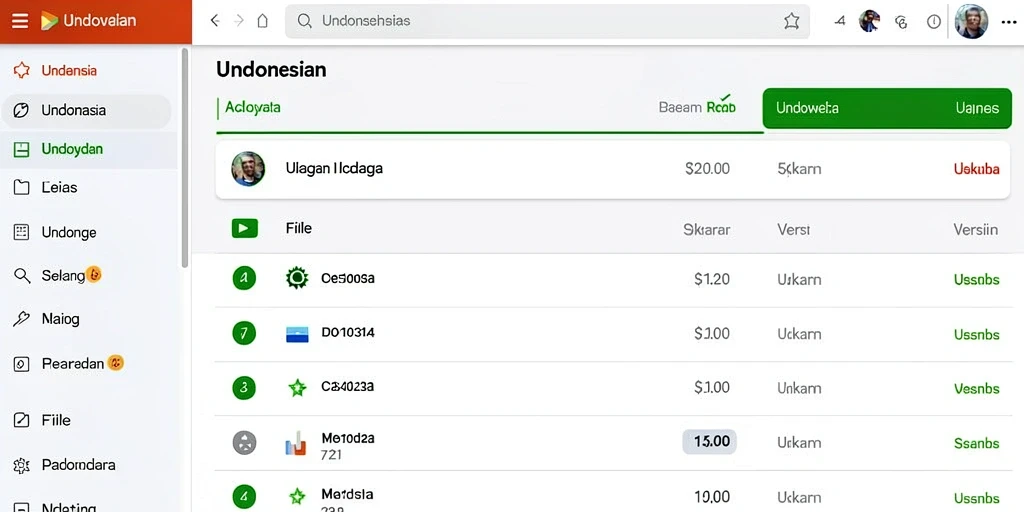Click the green Undoweha button
The width and height of the screenshot is (1024, 512).
click(x=887, y=108)
